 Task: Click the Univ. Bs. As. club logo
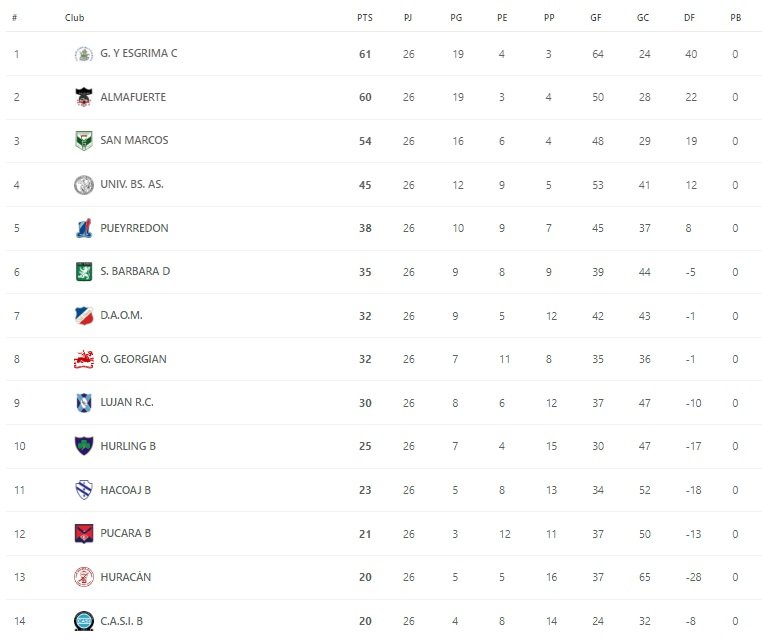pyautogui.click(x=84, y=185)
